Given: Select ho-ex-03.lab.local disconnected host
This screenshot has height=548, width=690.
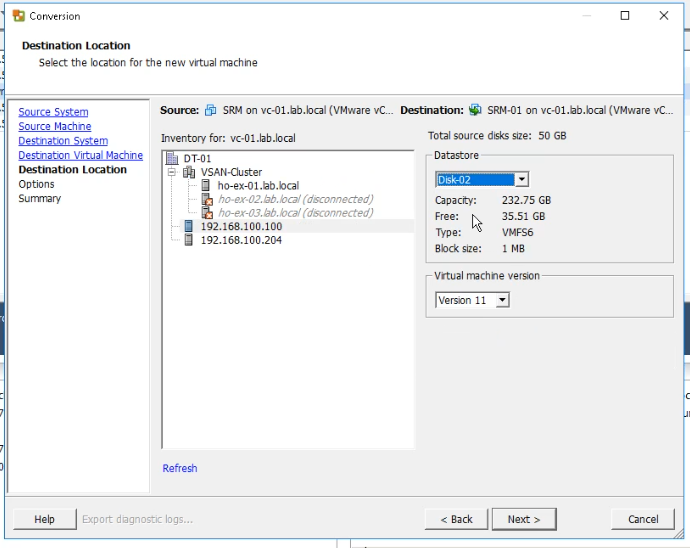Looking at the screenshot, I should tap(295, 213).
